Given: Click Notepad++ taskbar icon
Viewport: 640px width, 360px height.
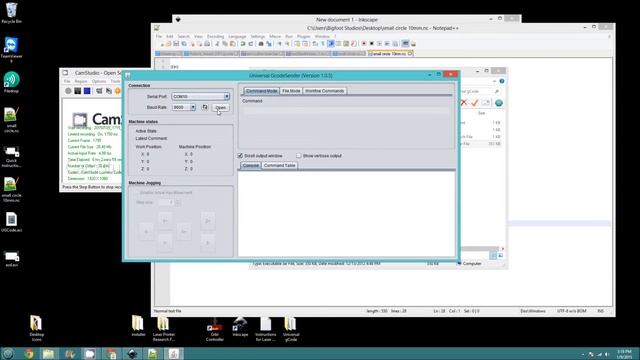Looking at the screenshot, I should point(152,353).
